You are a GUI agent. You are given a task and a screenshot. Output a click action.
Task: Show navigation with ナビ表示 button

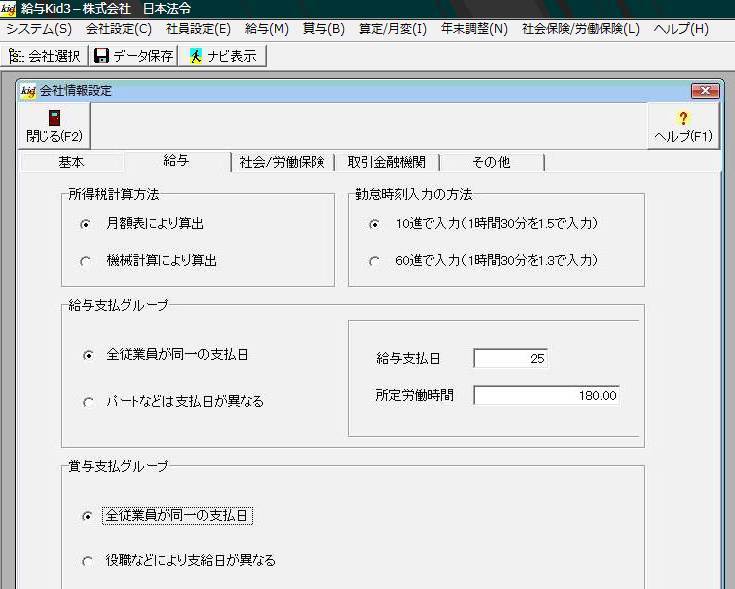pyautogui.click(x=223, y=56)
